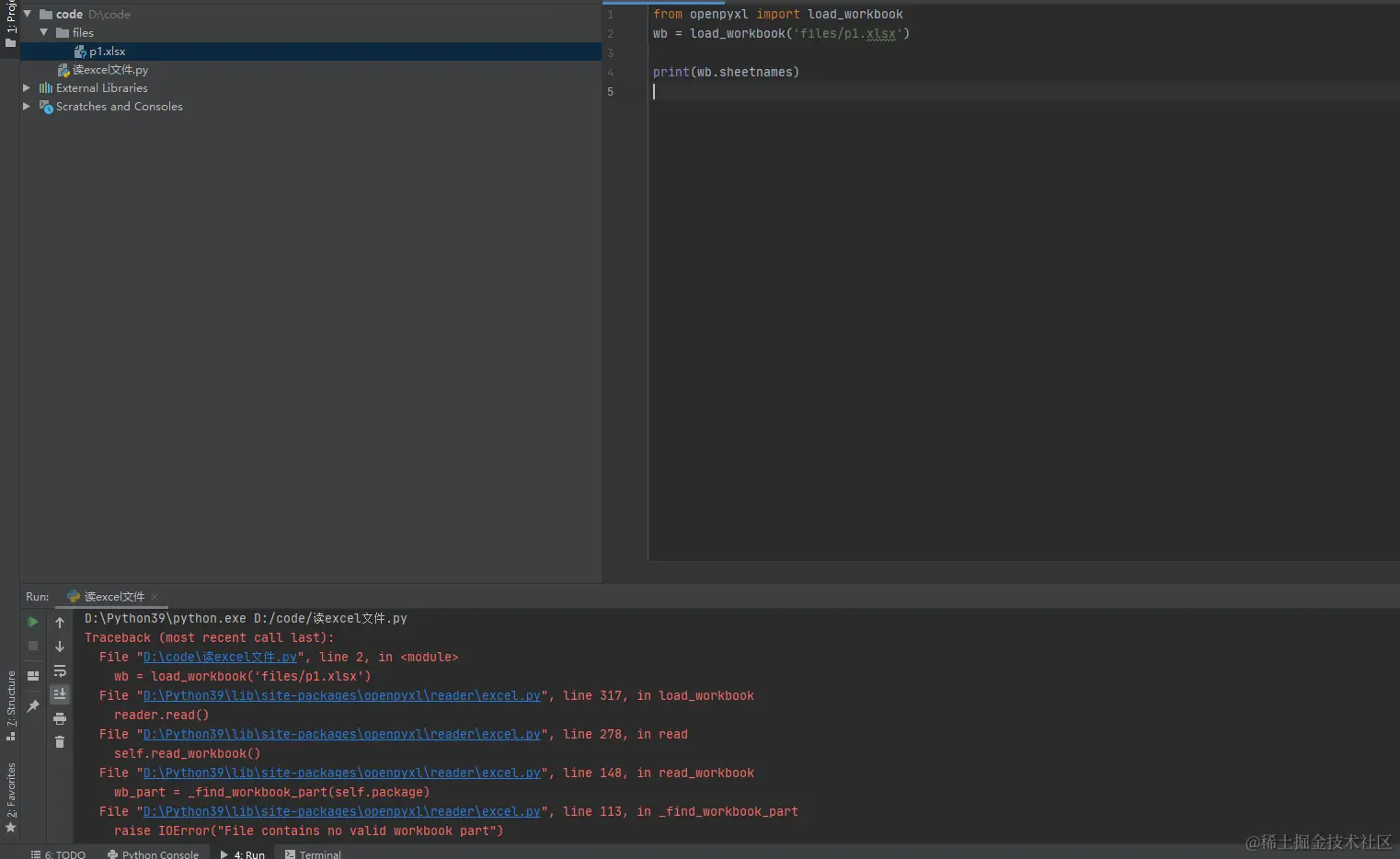Screen dimensions: 1400x859
Task: Click line number 4 in gutter
Action: (611, 72)
